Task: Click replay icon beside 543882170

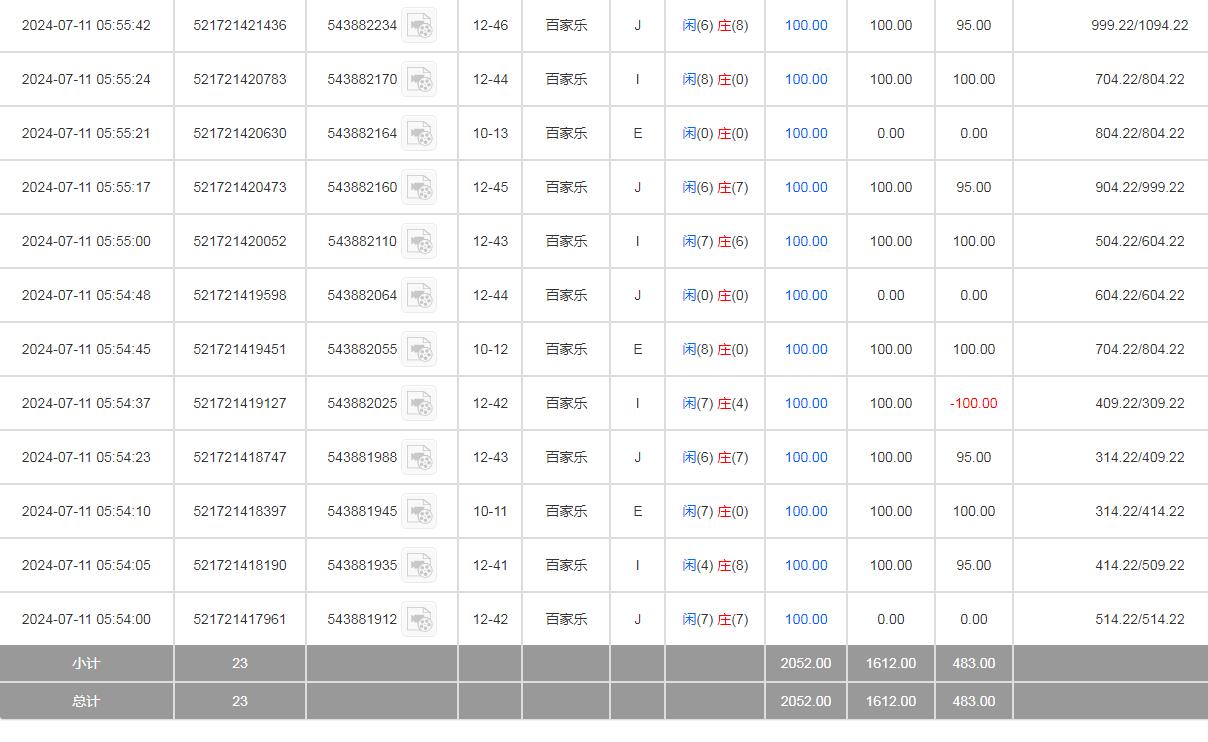Action: pyautogui.click(x=419, y=79)
